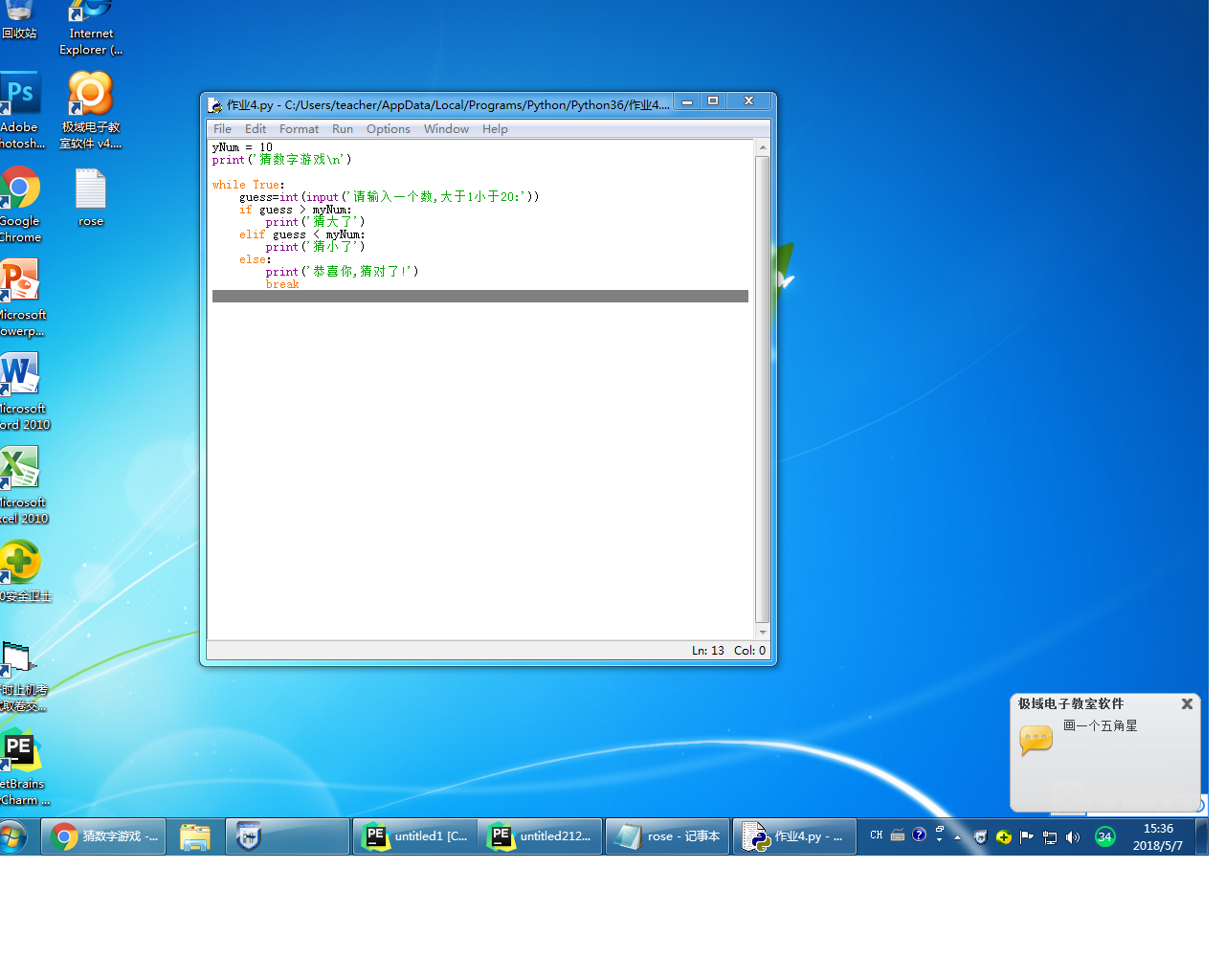Click the taskbar clock showing 15:36
The width and height of the screenshot is (1225, 980).
1157,836
